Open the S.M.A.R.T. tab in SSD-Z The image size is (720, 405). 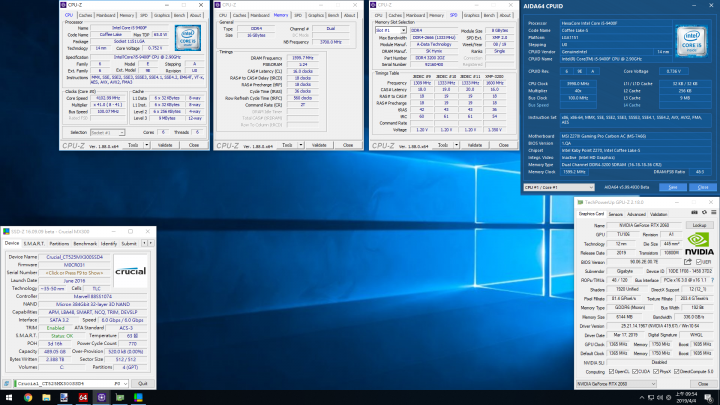pyautogui.click(x=34, y=243)
